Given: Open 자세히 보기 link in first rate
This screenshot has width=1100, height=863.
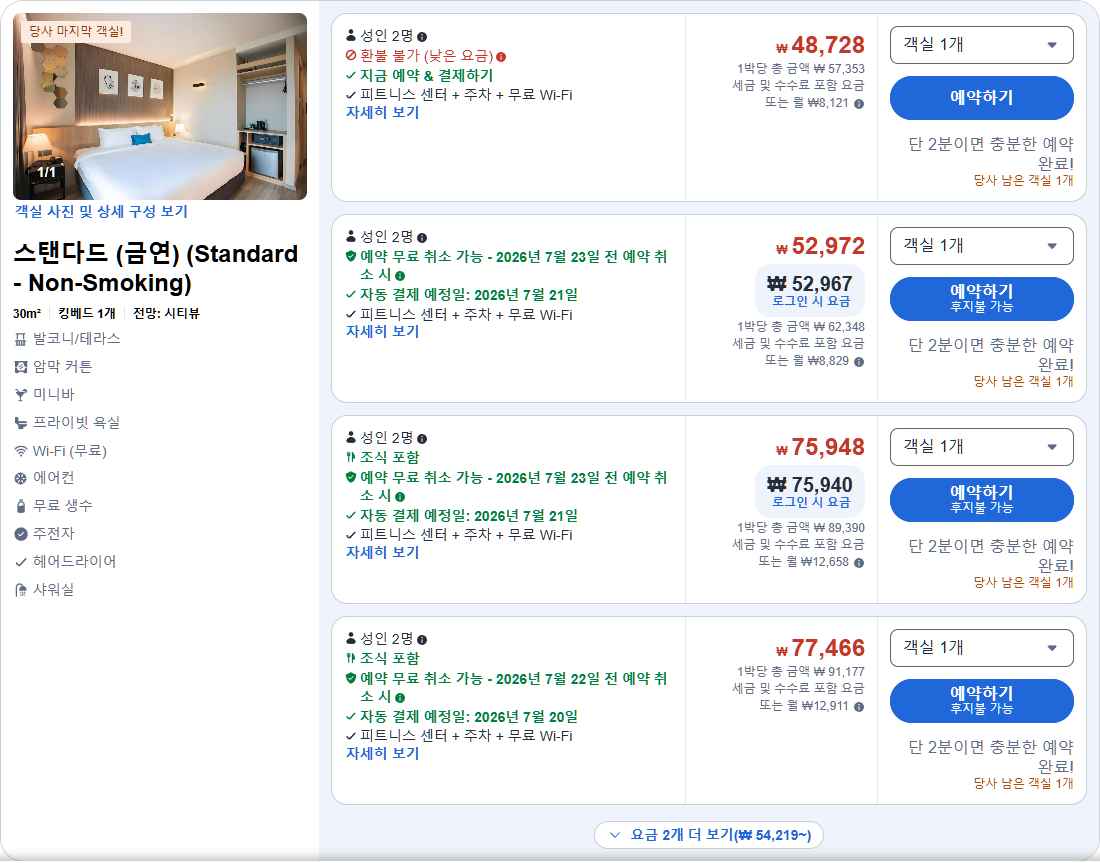Looking at the screenshot, I should click(382, 112).
